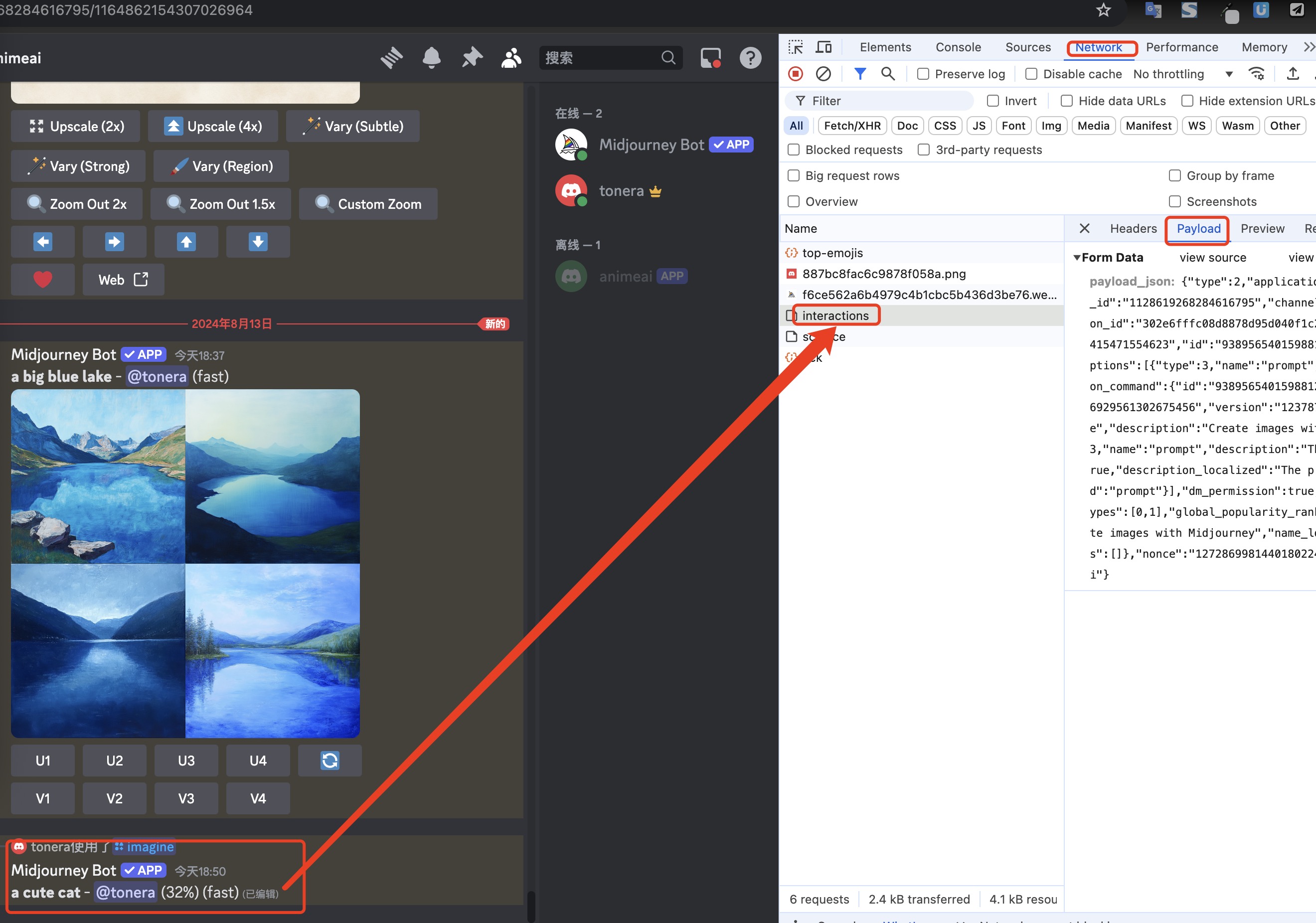Screen dimensions: 1316x923
Task: Clear the network log icon
Action: [823, 74]
